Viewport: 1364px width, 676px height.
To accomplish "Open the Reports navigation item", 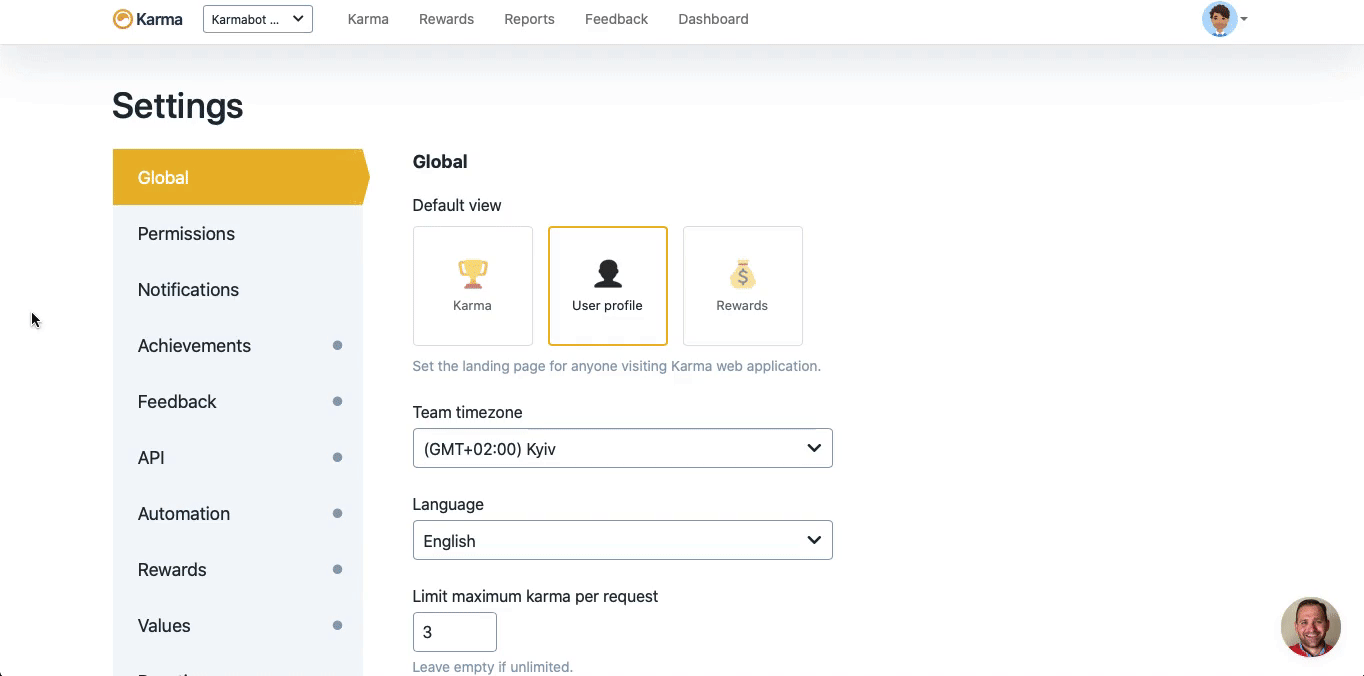I will pos(529,19).
